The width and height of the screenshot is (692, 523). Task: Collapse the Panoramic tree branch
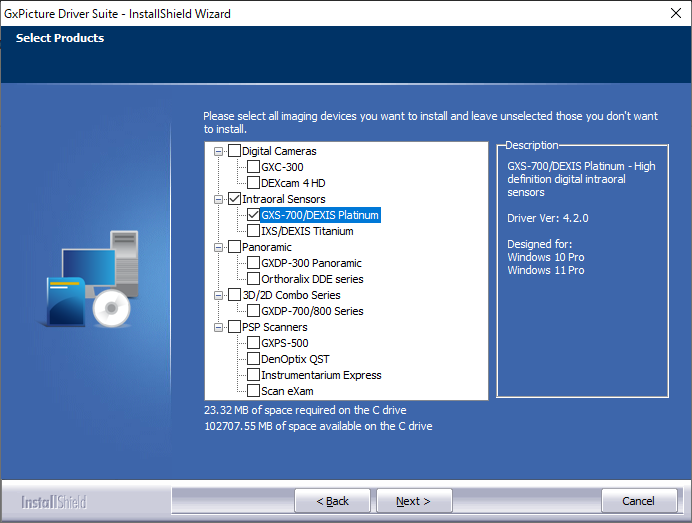pos(219,247)
